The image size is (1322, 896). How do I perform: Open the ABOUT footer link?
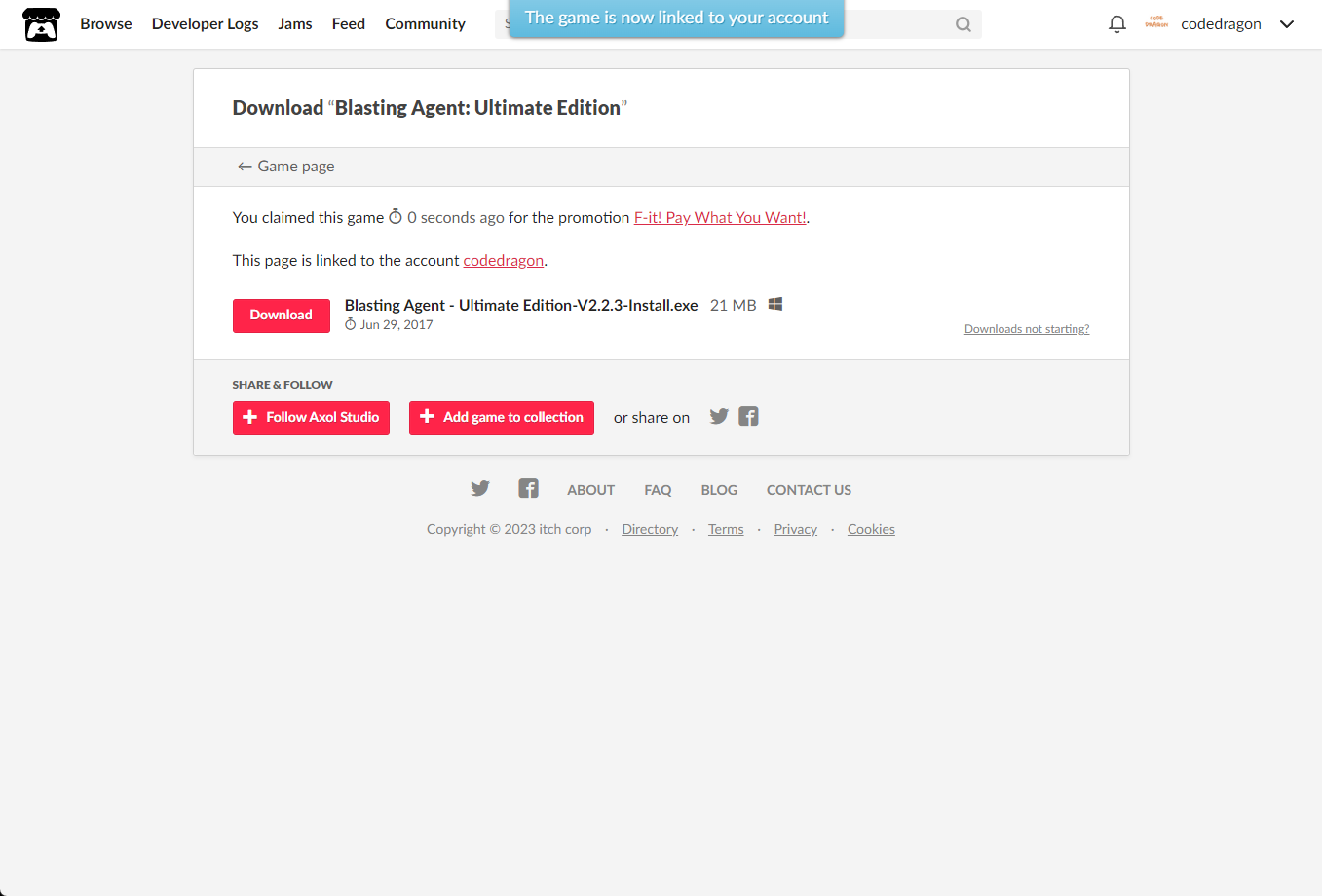[591, 490]
